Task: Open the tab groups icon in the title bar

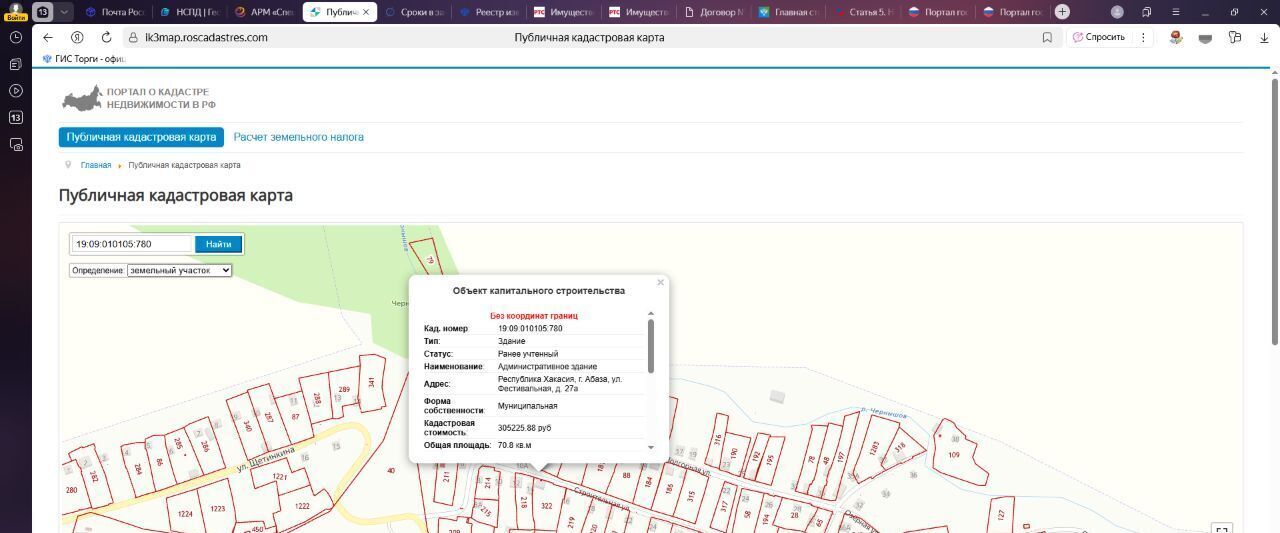Action: pos(1147,12)
